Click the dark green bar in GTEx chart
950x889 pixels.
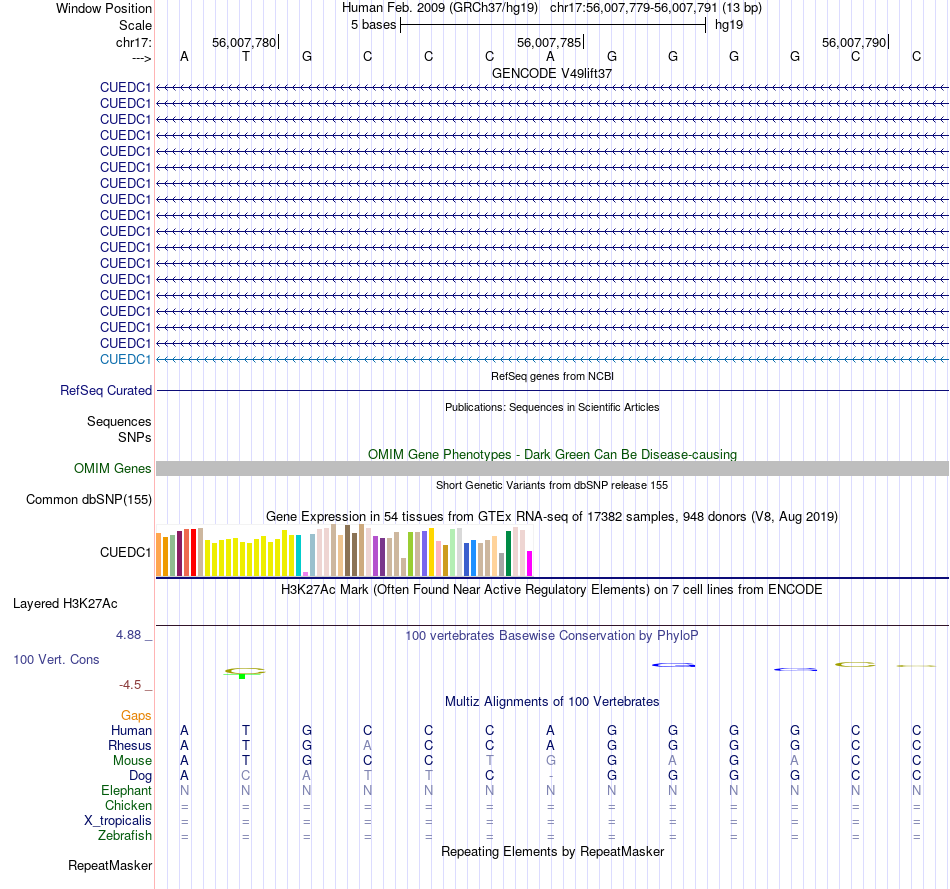click(508, 553)
